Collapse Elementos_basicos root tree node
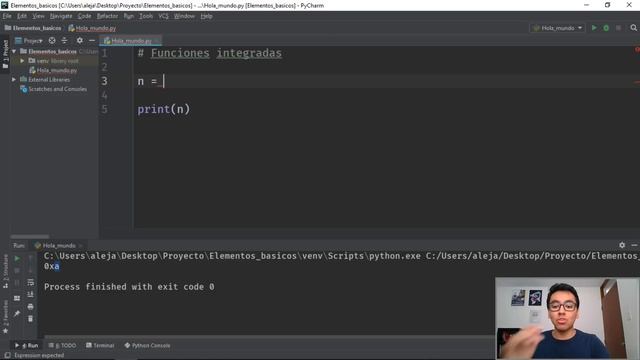Image resolution: width=640 pixels, height=360 pixels. tap(14, 51)
